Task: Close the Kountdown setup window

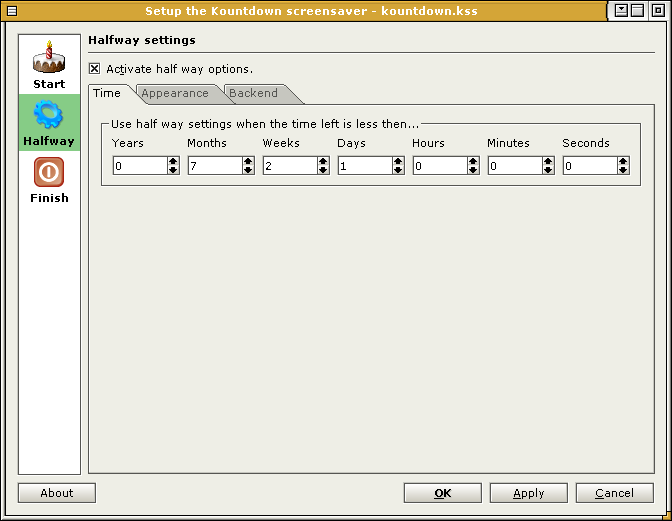Action: (658, 10)
